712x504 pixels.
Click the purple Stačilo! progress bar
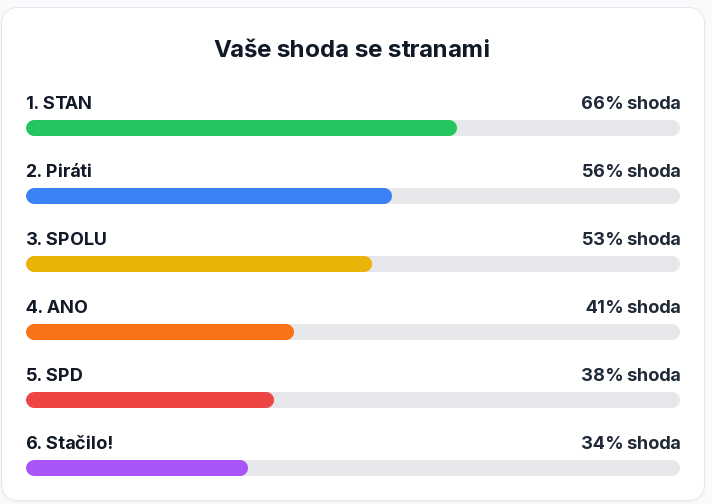137,468
